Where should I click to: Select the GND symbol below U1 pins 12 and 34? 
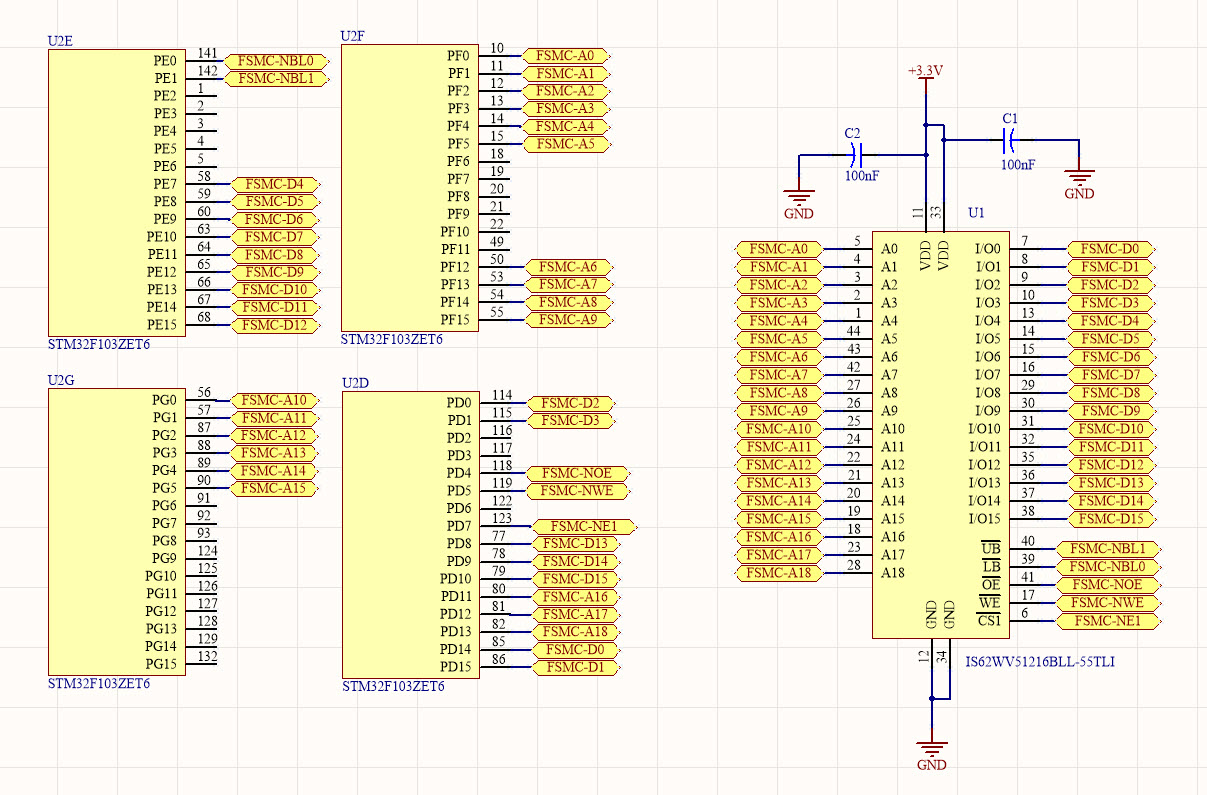pyautogui.click(x=932, y=755)
